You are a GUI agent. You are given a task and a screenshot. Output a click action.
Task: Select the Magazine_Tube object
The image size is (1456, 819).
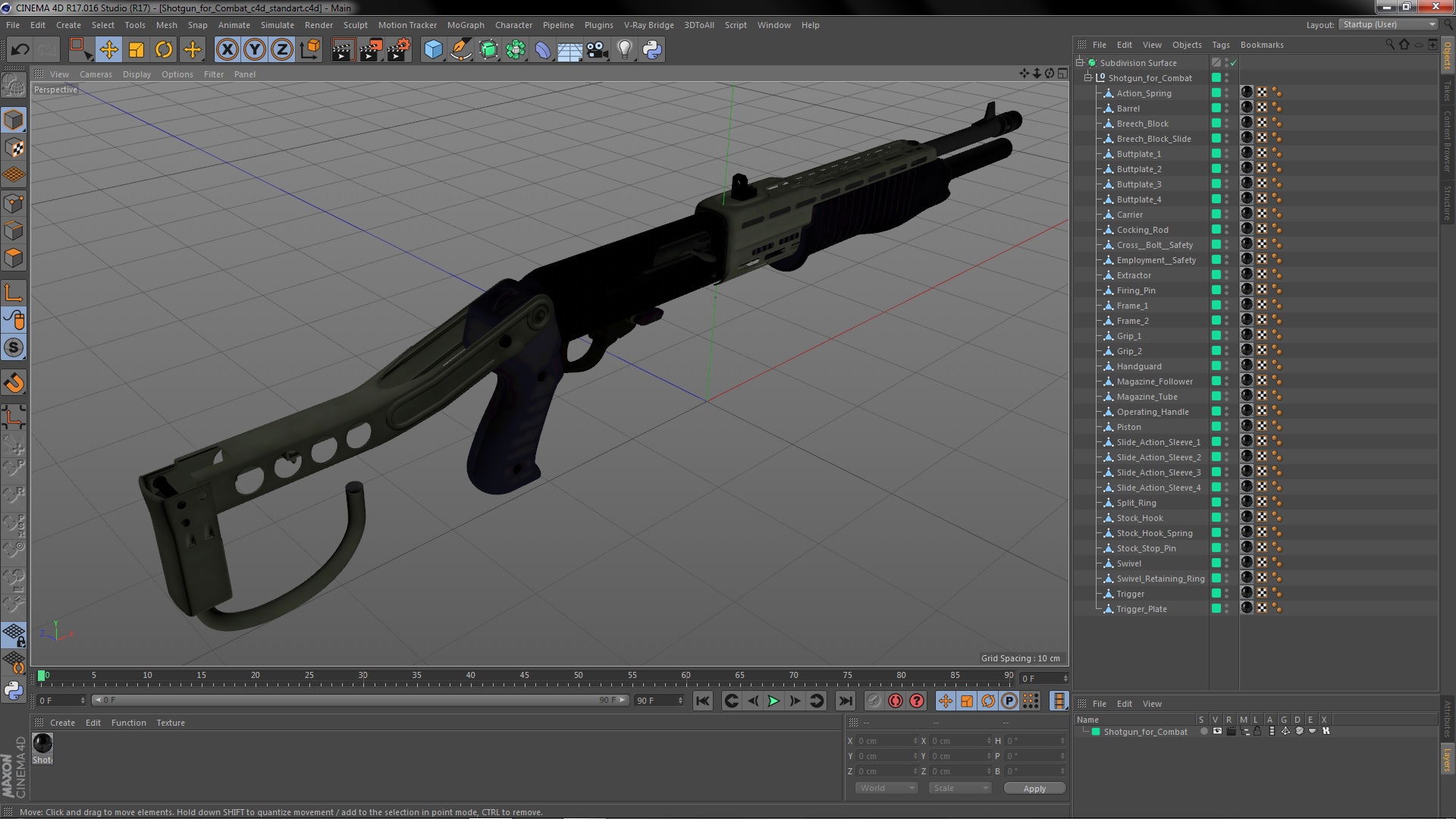[1147, 397]
